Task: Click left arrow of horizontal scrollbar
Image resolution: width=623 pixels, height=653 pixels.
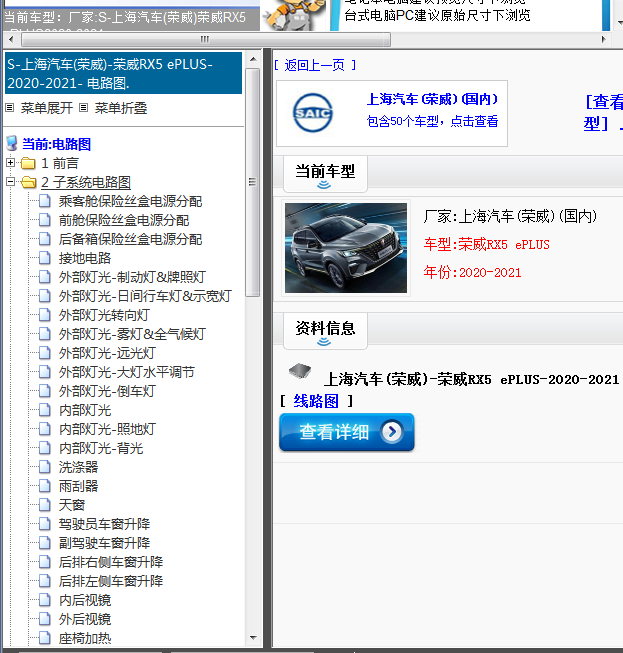Action: 11,40
